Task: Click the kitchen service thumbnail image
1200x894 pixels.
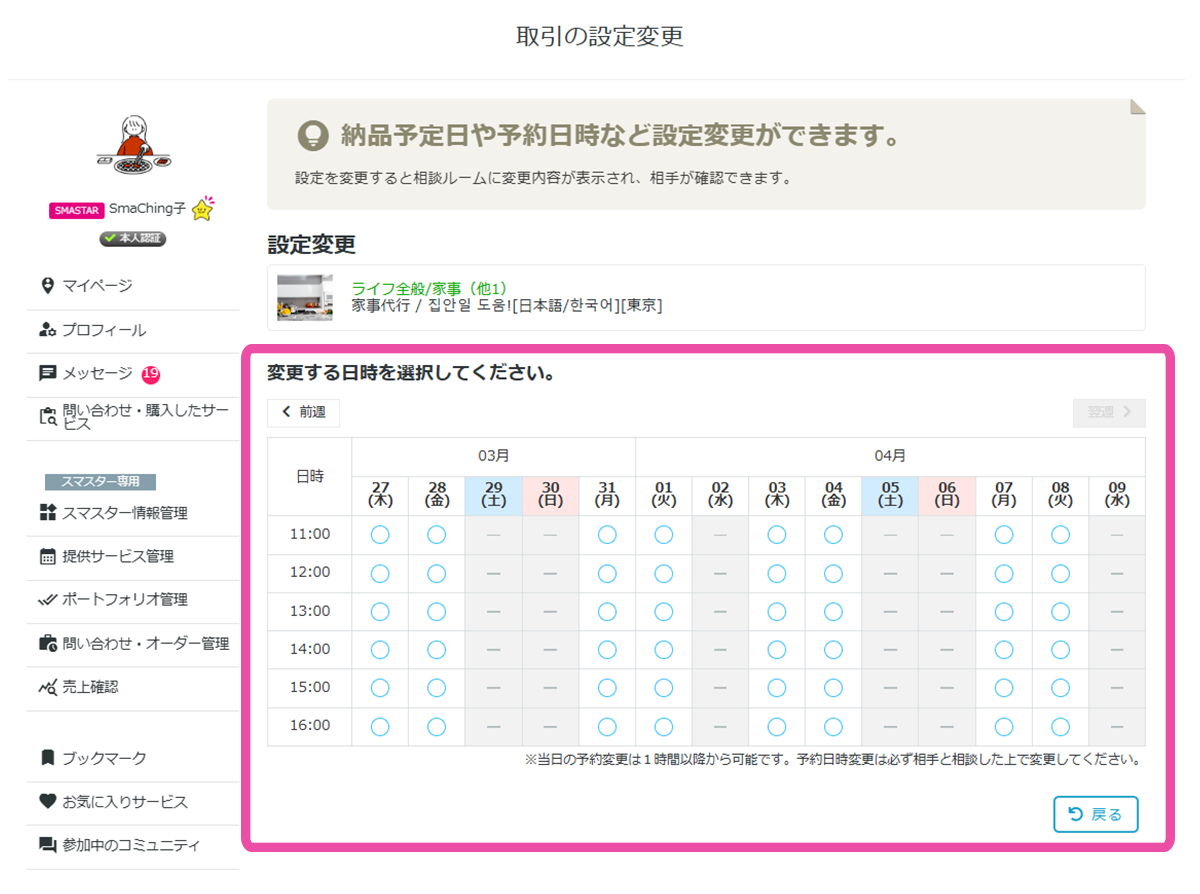Action: pyautogui.click(x=305, y=297)
